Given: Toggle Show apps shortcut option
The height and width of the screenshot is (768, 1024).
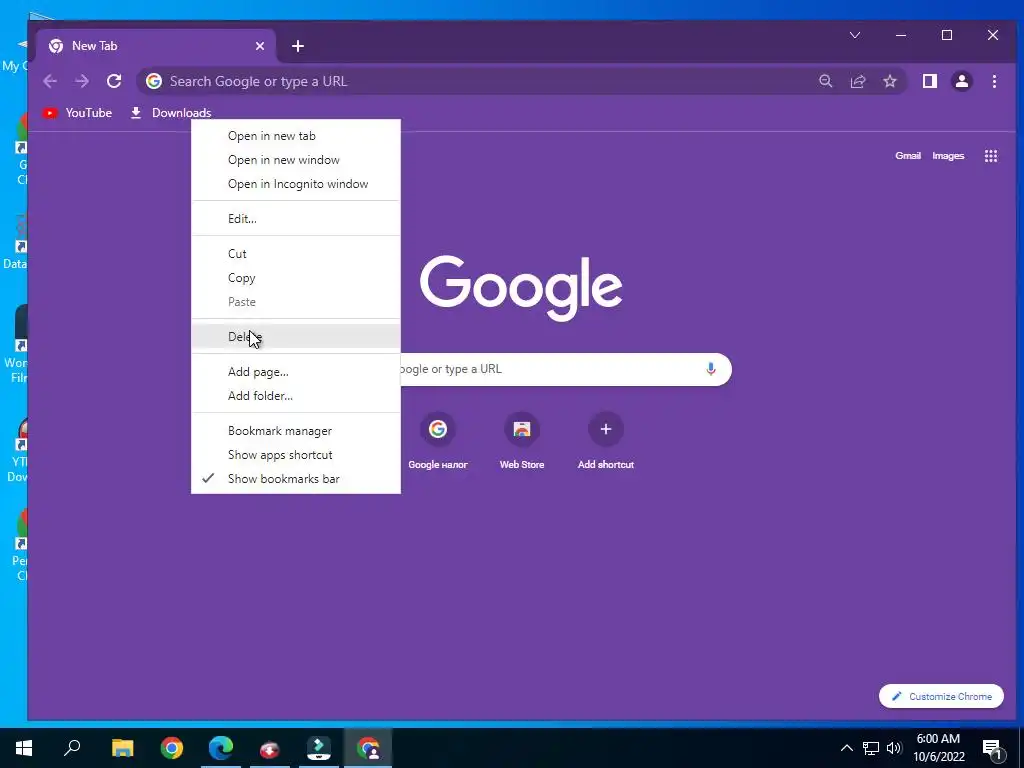Looking at the screenshot, I should tap(296, 455).
